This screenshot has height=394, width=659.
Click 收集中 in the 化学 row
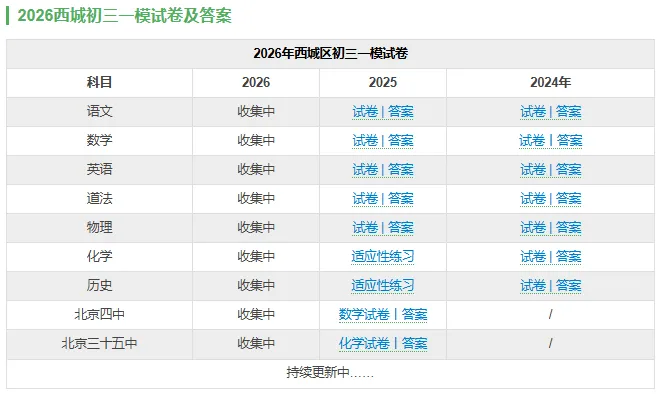(x=256, y=256)
